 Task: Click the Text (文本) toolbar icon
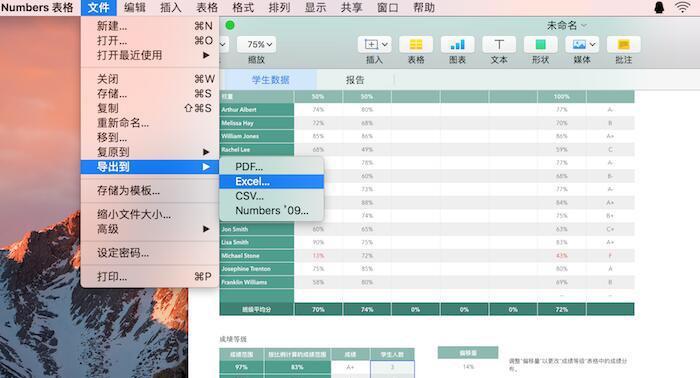[499, 45]
